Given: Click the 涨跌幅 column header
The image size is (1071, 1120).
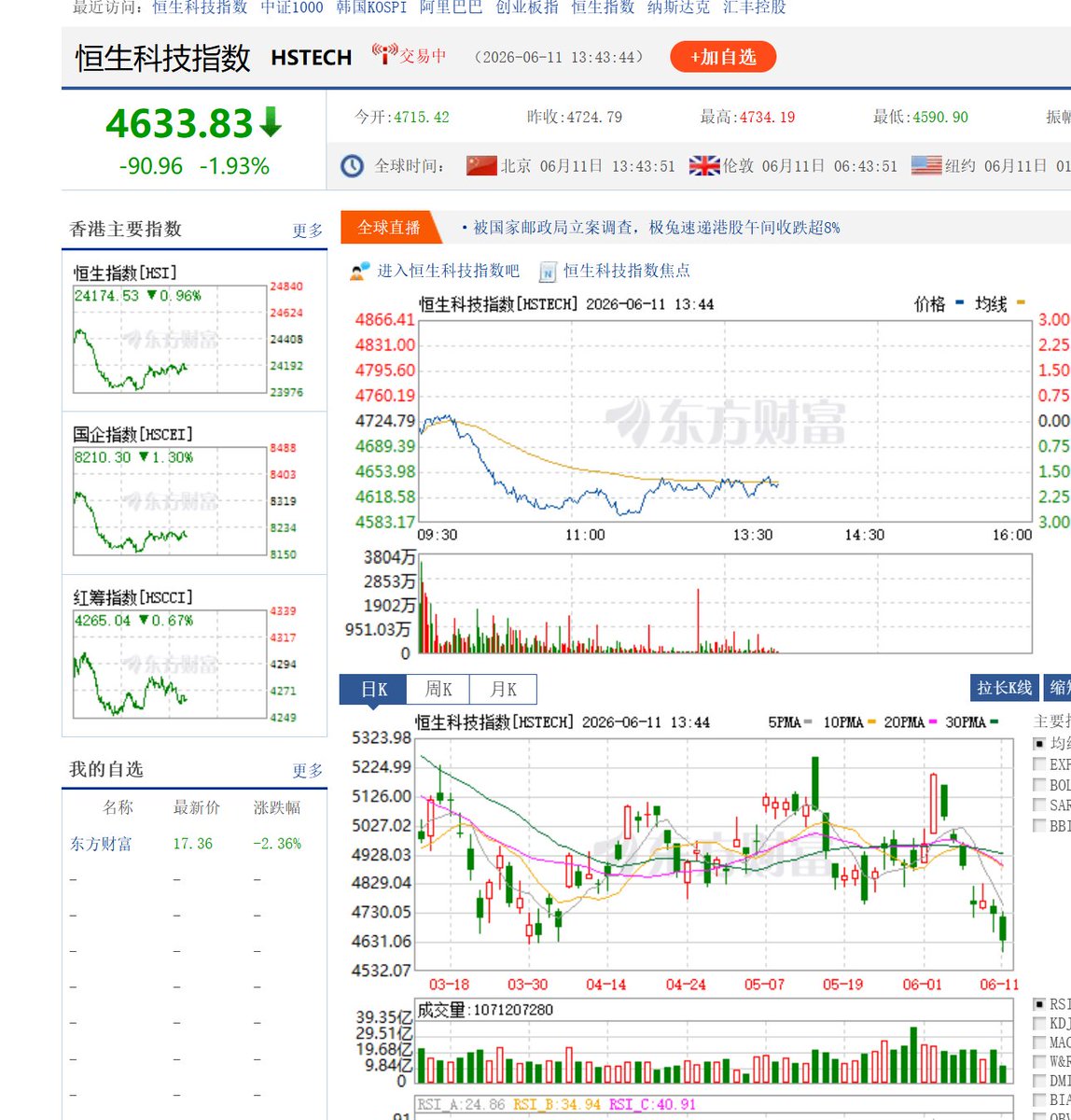Looking at the screenshot, I should coord(277,808).
